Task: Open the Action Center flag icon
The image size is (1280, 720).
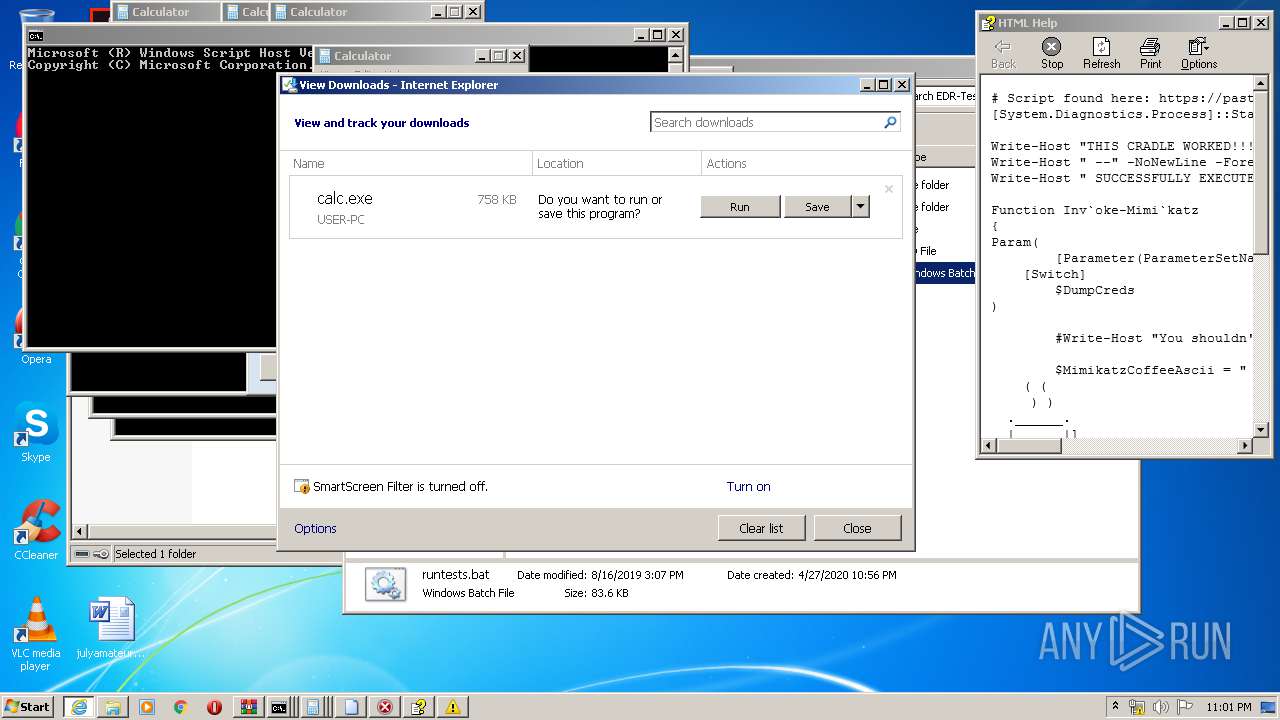Action: pyautogui.click(x=1184, y=707)
